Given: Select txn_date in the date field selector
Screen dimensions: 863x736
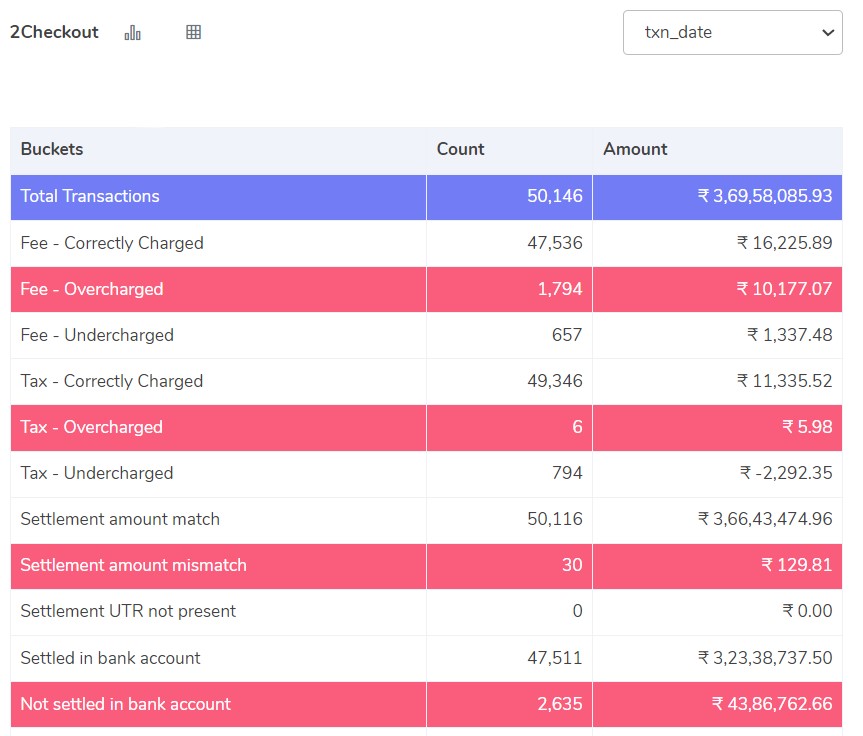Looking at the screenshot, I should point(732,33).
